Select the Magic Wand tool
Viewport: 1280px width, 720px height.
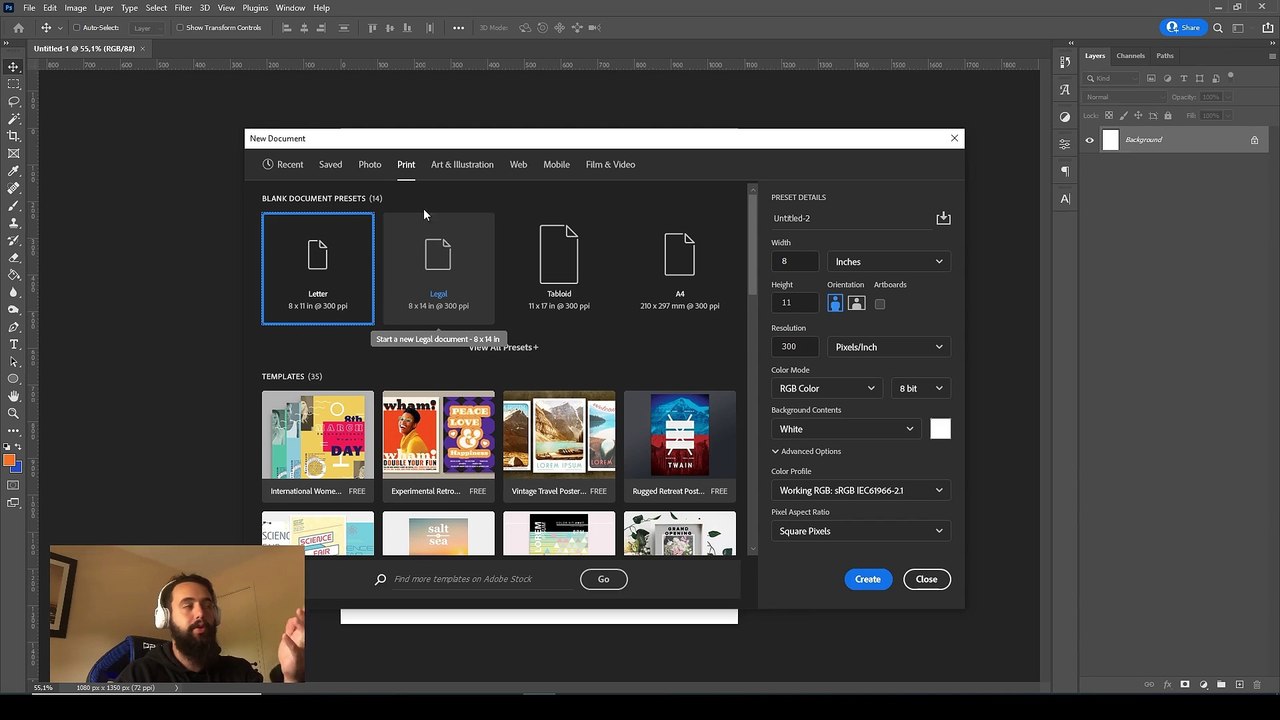point(13,118)
